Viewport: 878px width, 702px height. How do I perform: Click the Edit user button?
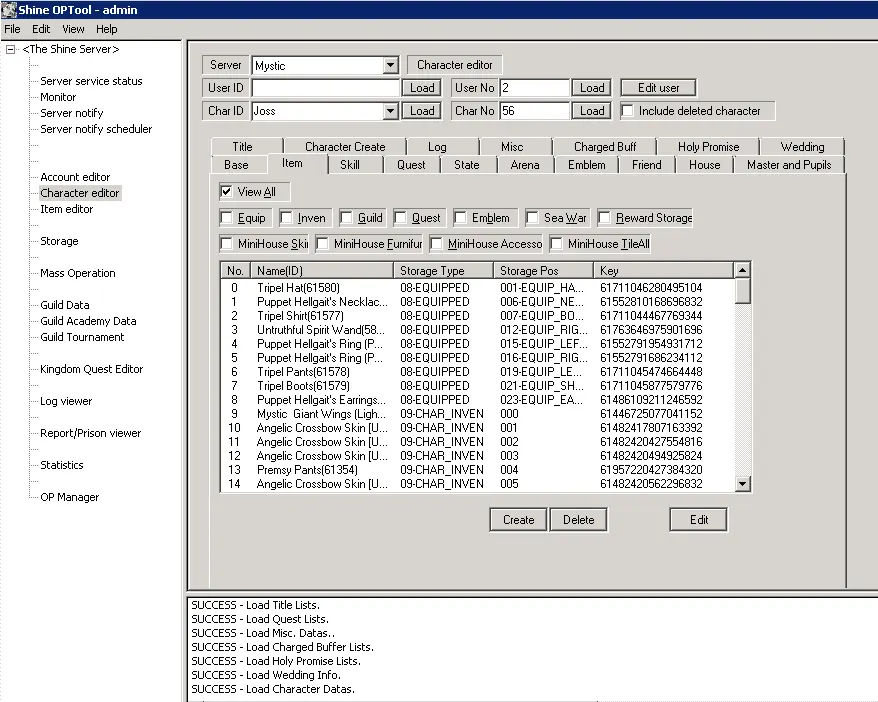pyautogui.click(x=658, y=88)
